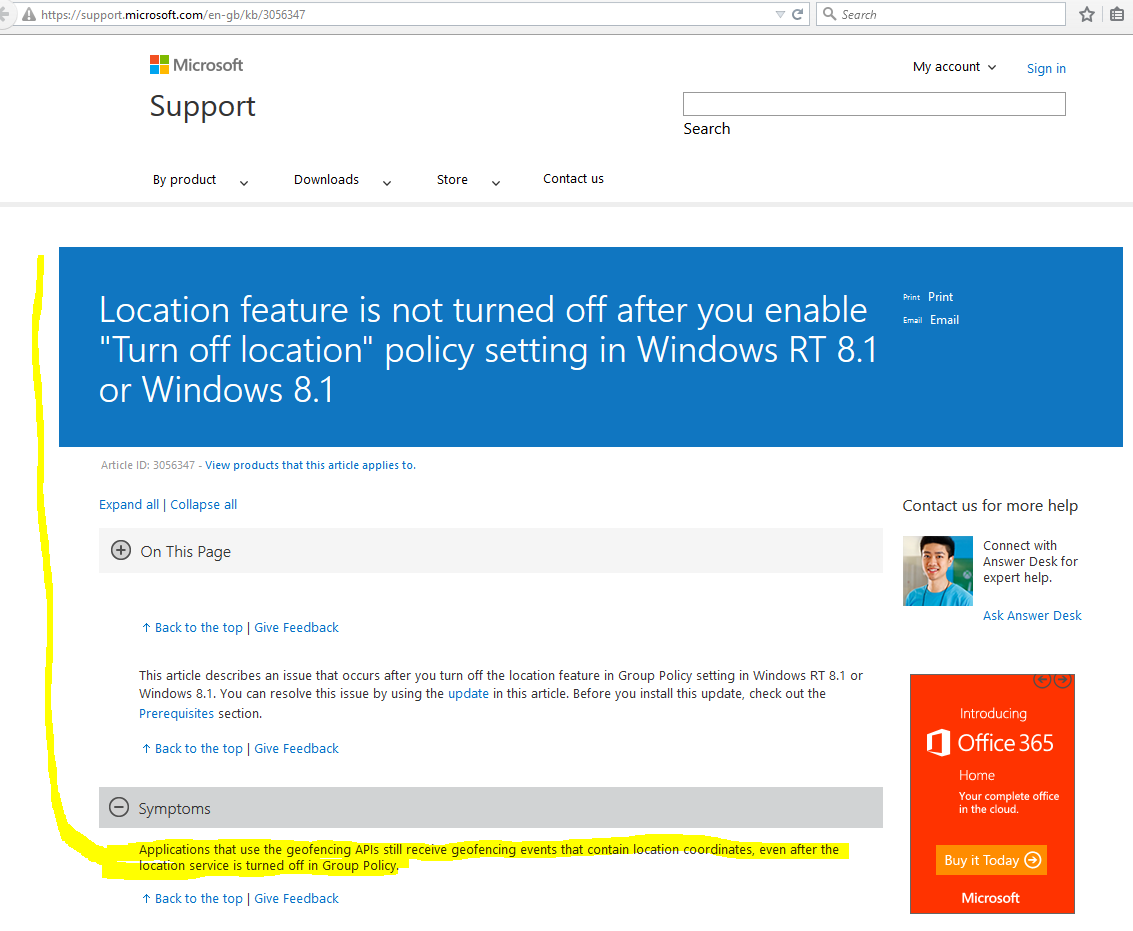Click chevron next to By product
The image size is (1133, 931).
click(244, 183)
